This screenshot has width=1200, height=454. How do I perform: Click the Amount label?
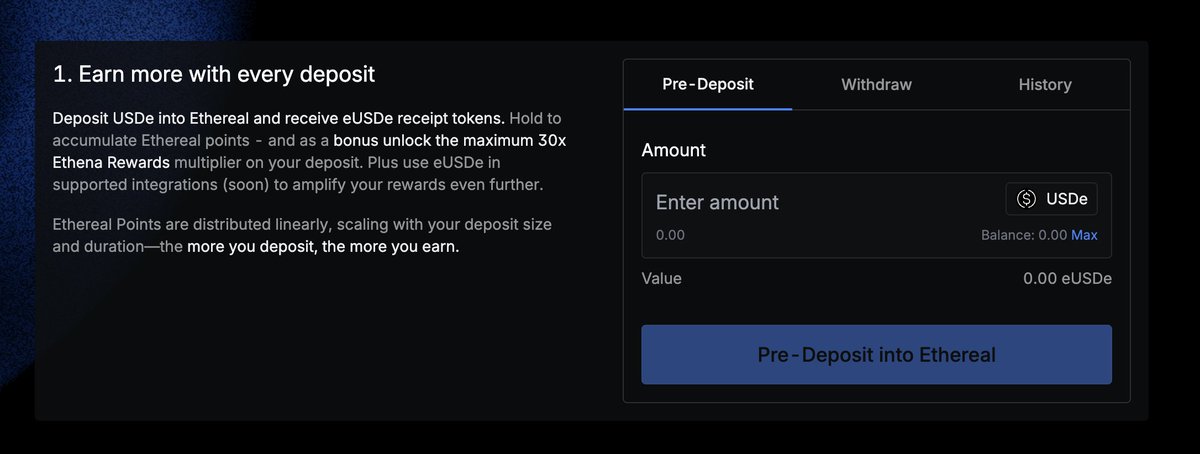pos(673,150)
